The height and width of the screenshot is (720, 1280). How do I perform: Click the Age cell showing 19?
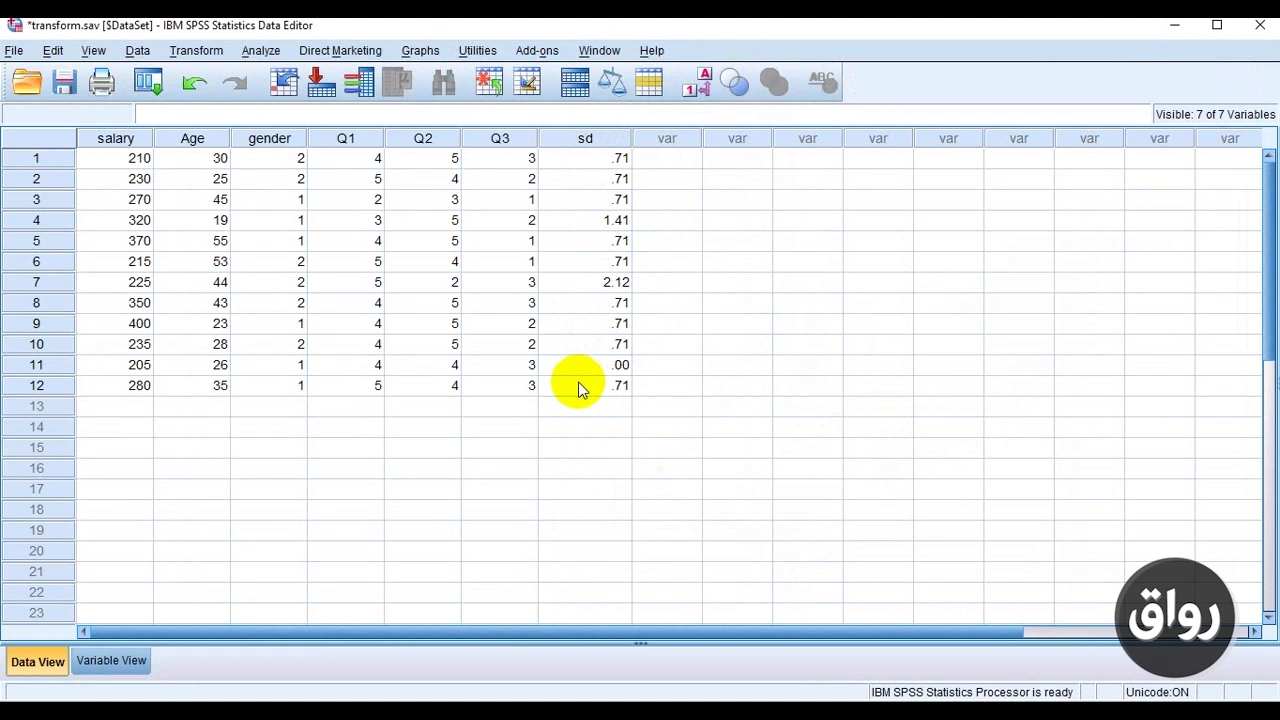192,220
